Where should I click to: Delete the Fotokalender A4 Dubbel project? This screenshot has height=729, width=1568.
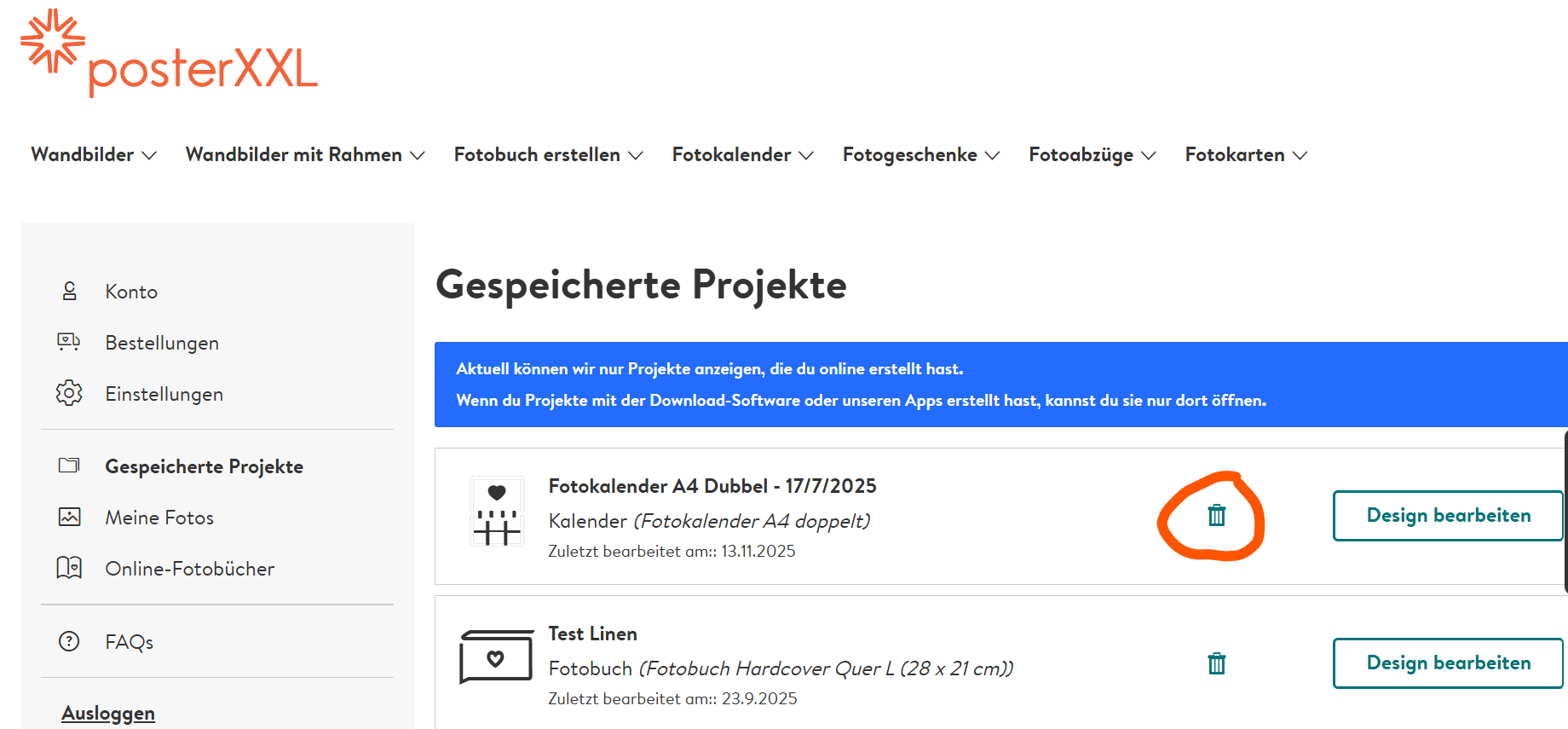point(1216,515)
